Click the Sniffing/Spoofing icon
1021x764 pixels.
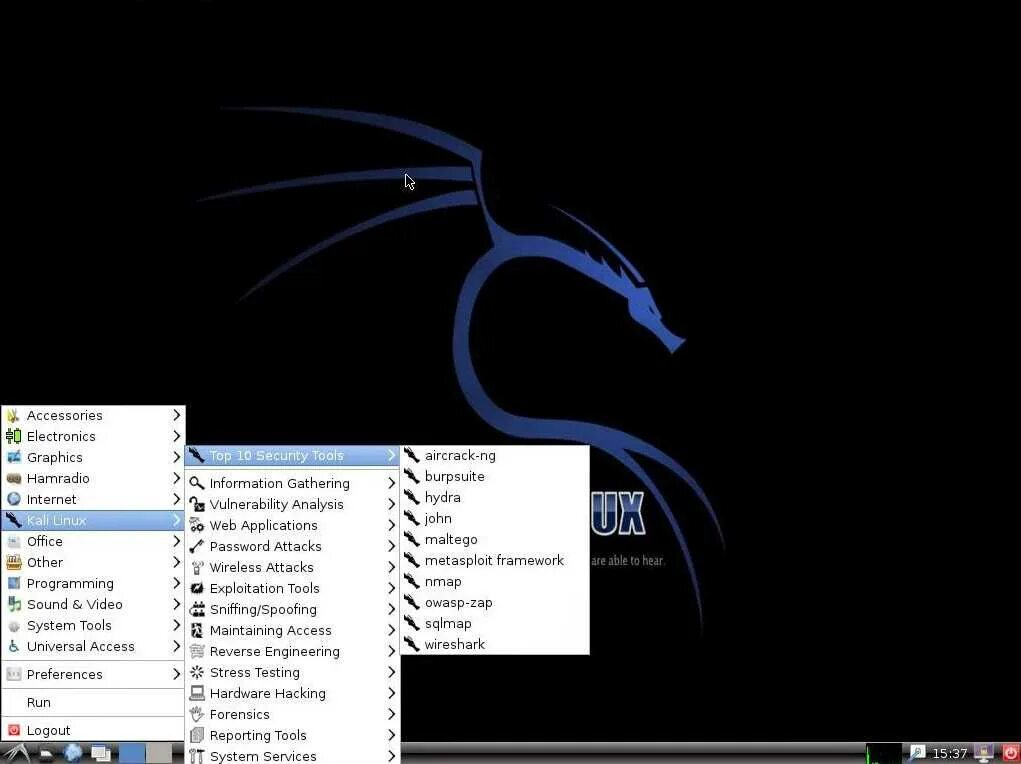pos(197,609)
